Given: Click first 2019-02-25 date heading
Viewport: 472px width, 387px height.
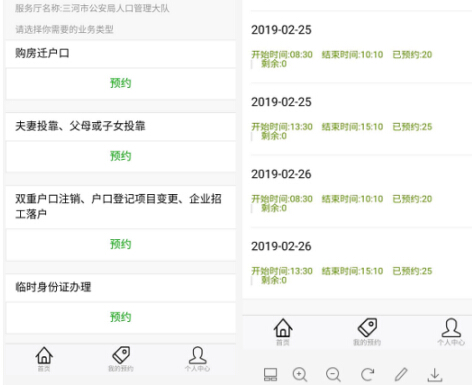Looking at the screenshot, I should (281, 30).
